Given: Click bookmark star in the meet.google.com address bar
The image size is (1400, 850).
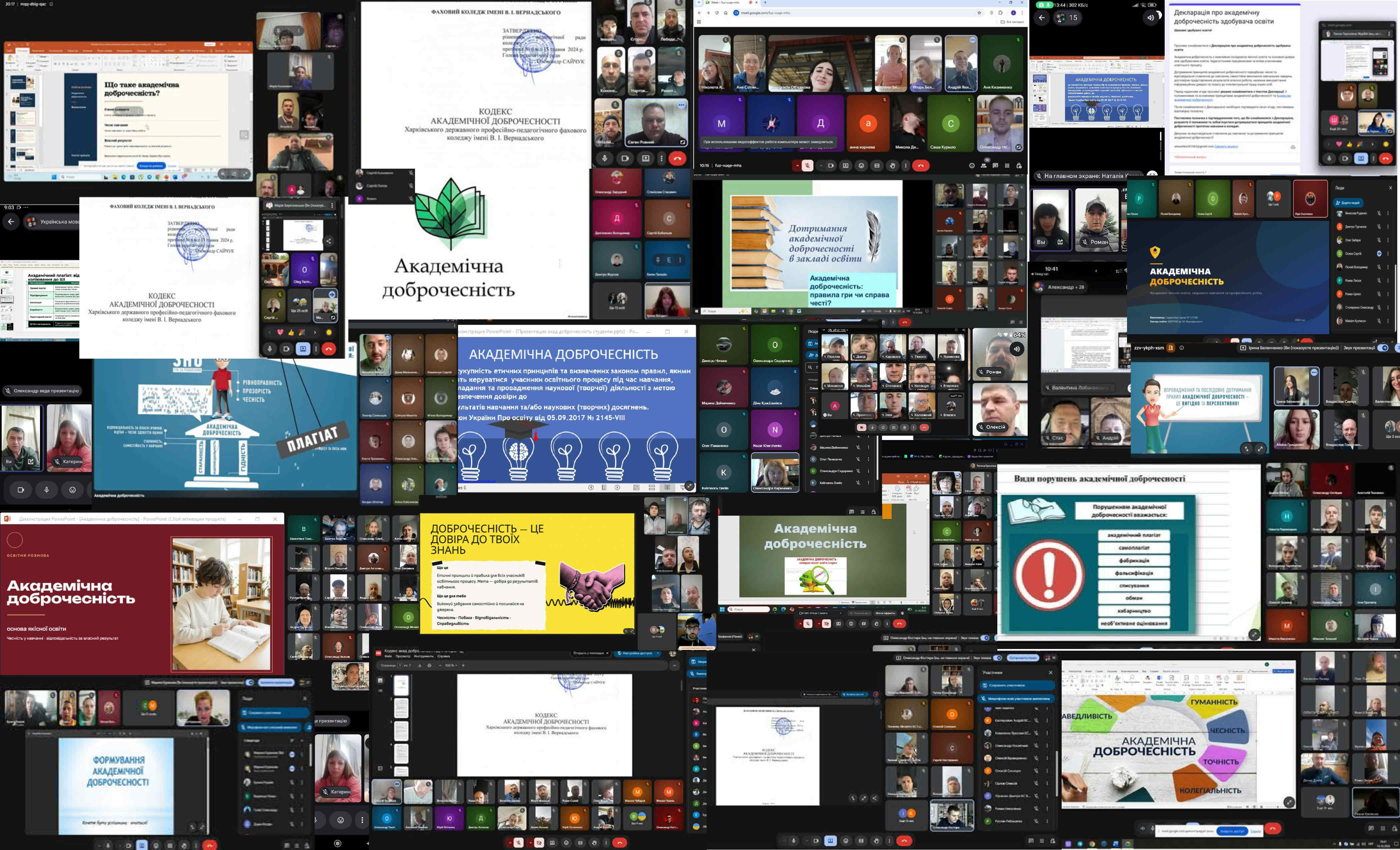Looking at the screenshot, I should (x=980, y=13).
